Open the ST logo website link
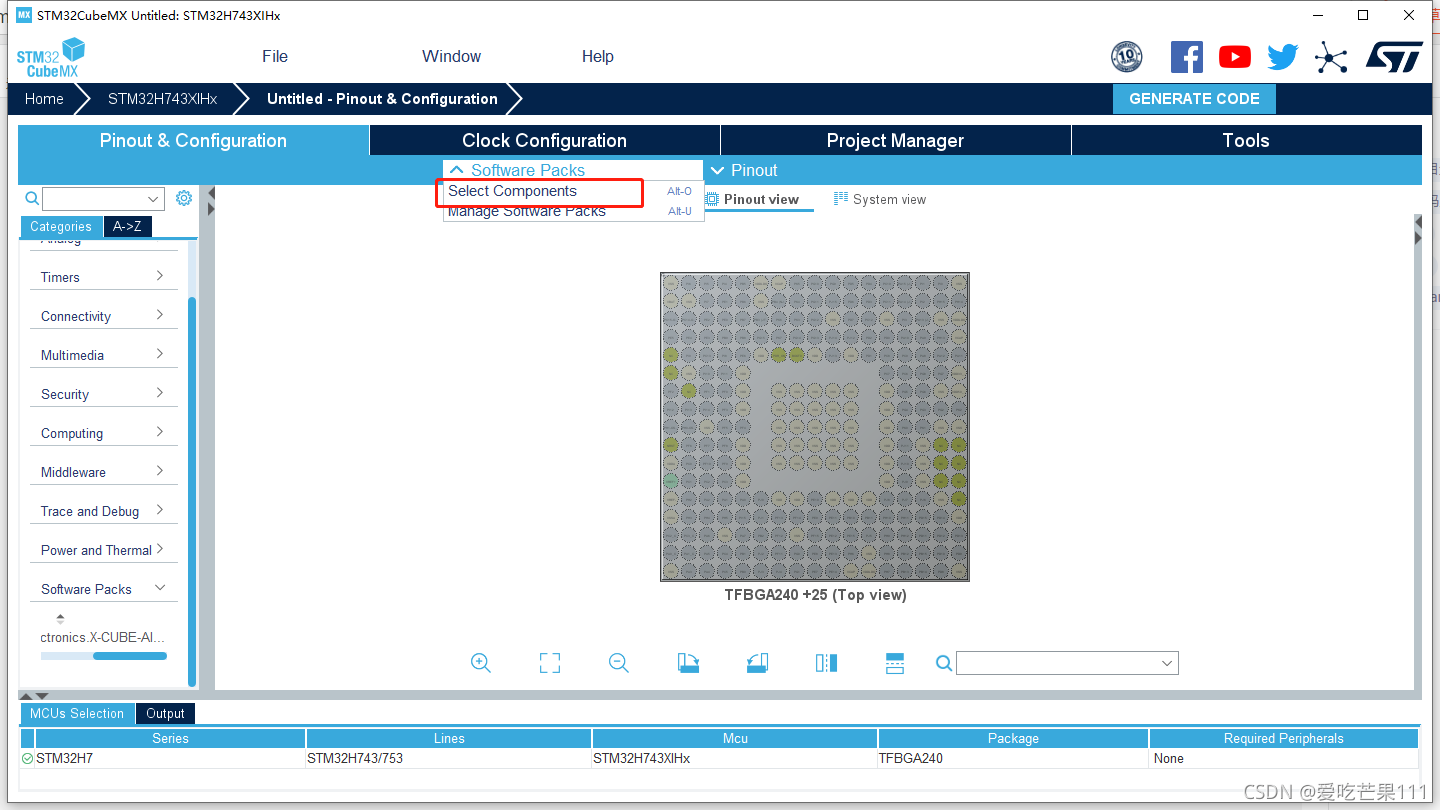 [x=1394, y=57]
